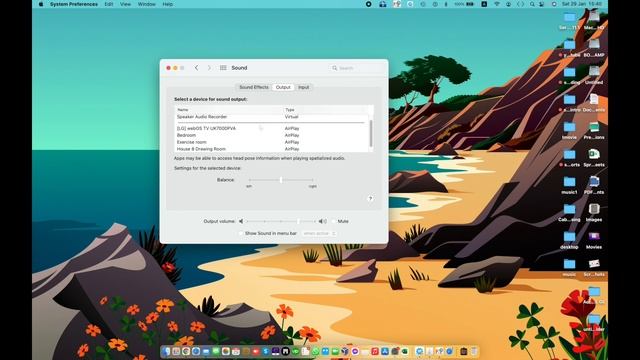Click the low volume speaker icon

[241, 221]
